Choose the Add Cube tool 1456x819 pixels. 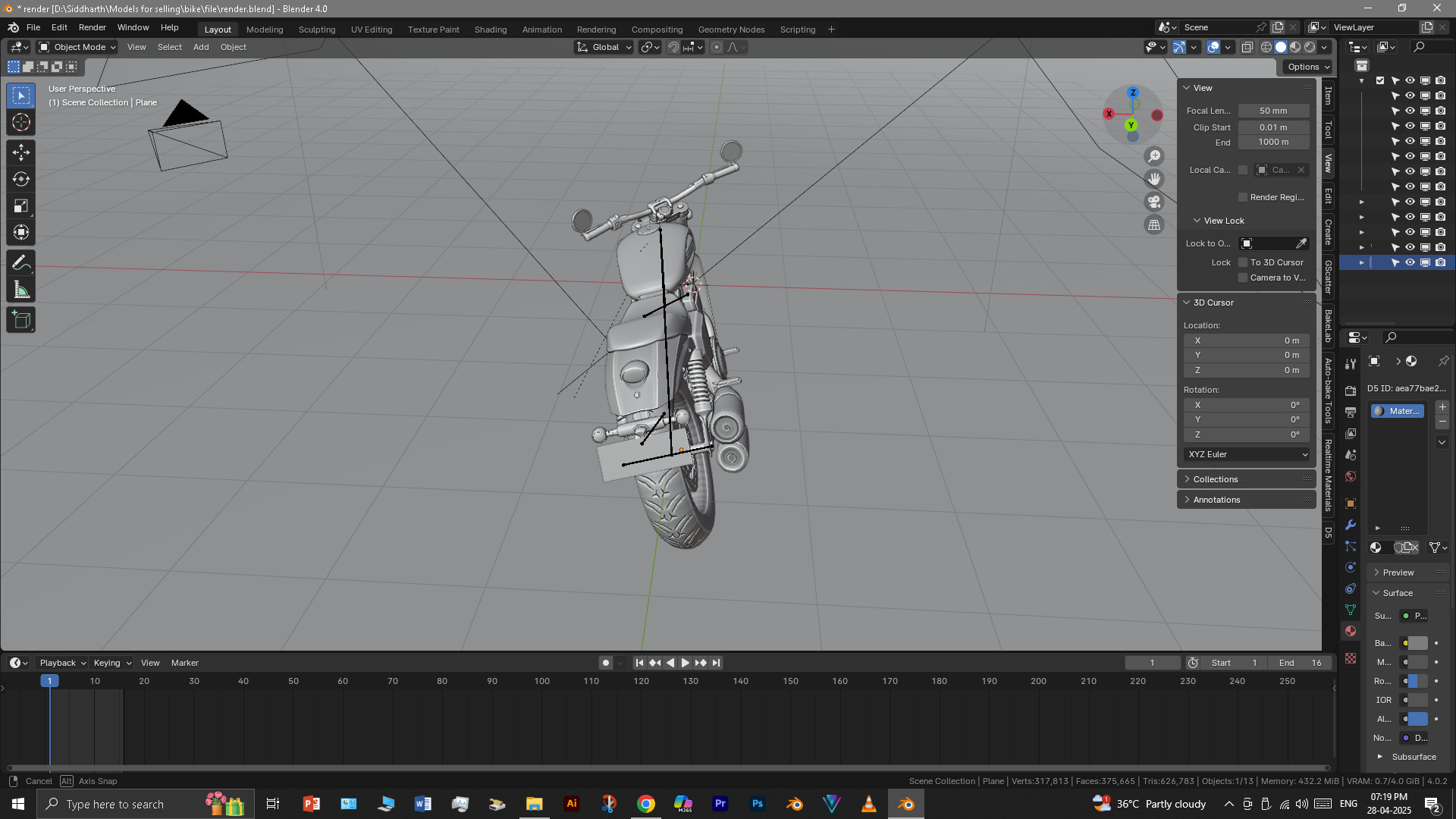[21, 320]
